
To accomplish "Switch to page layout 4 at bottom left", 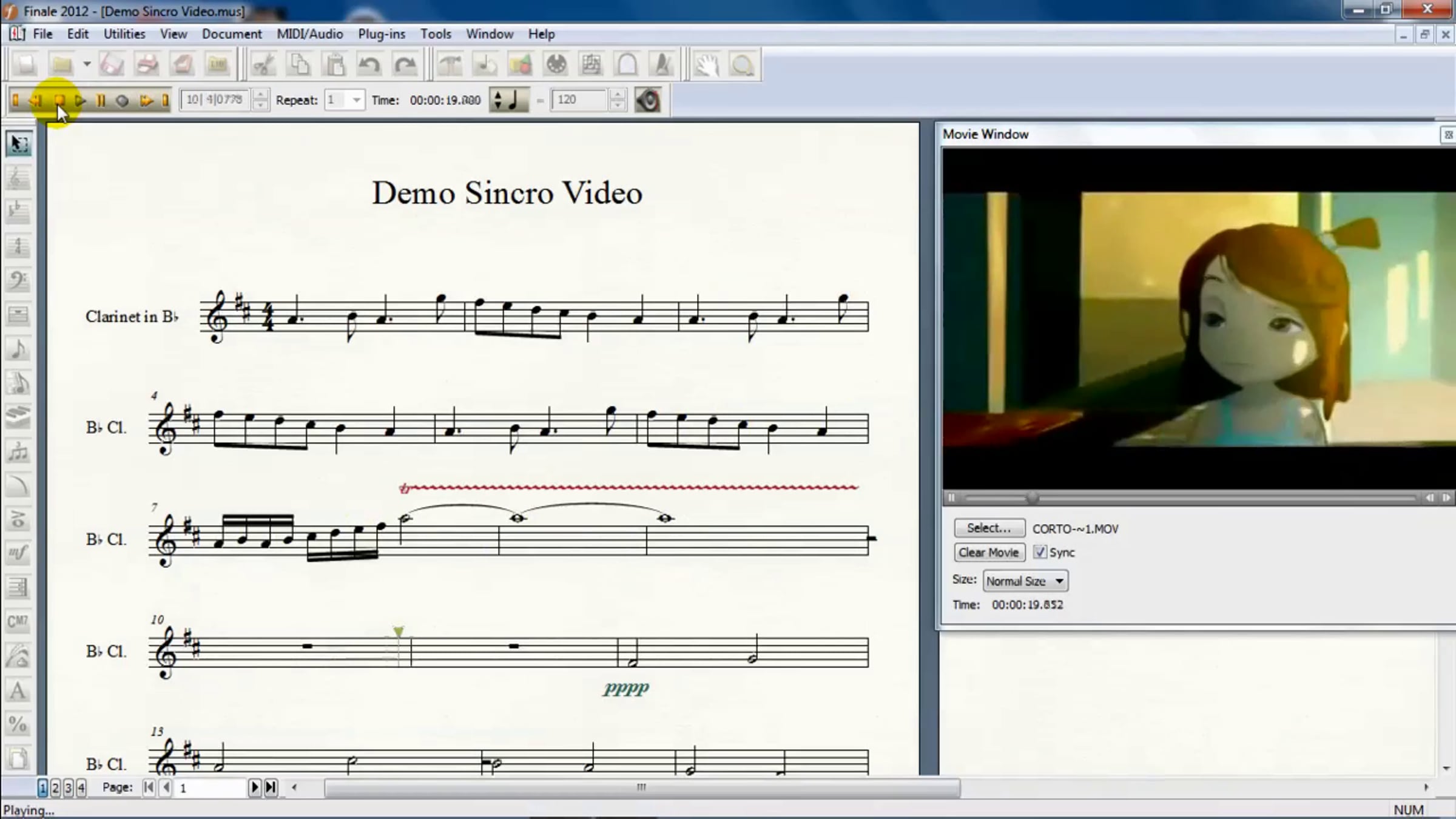I will point(81,787).
